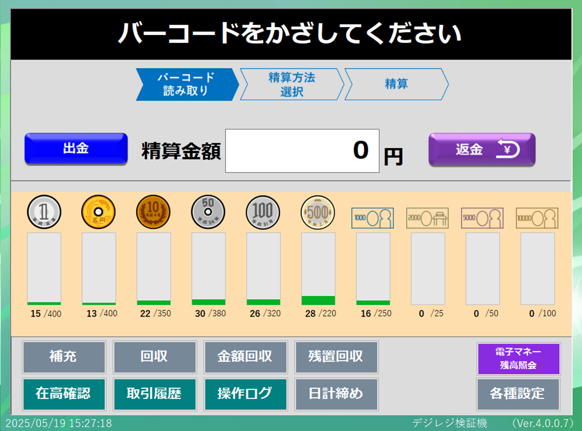Image resolution: width=582 pixels, height=431 pixels.
Task: Go to the 精算 step tab
Action: pos(396,84)
